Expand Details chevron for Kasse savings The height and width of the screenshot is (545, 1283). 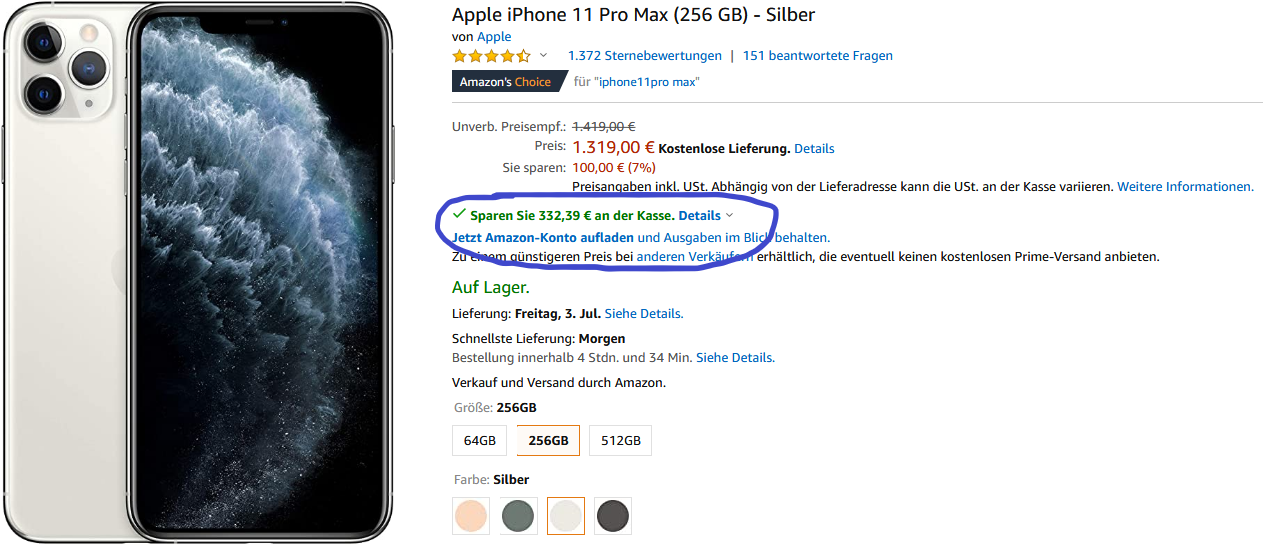pos(729,215)
